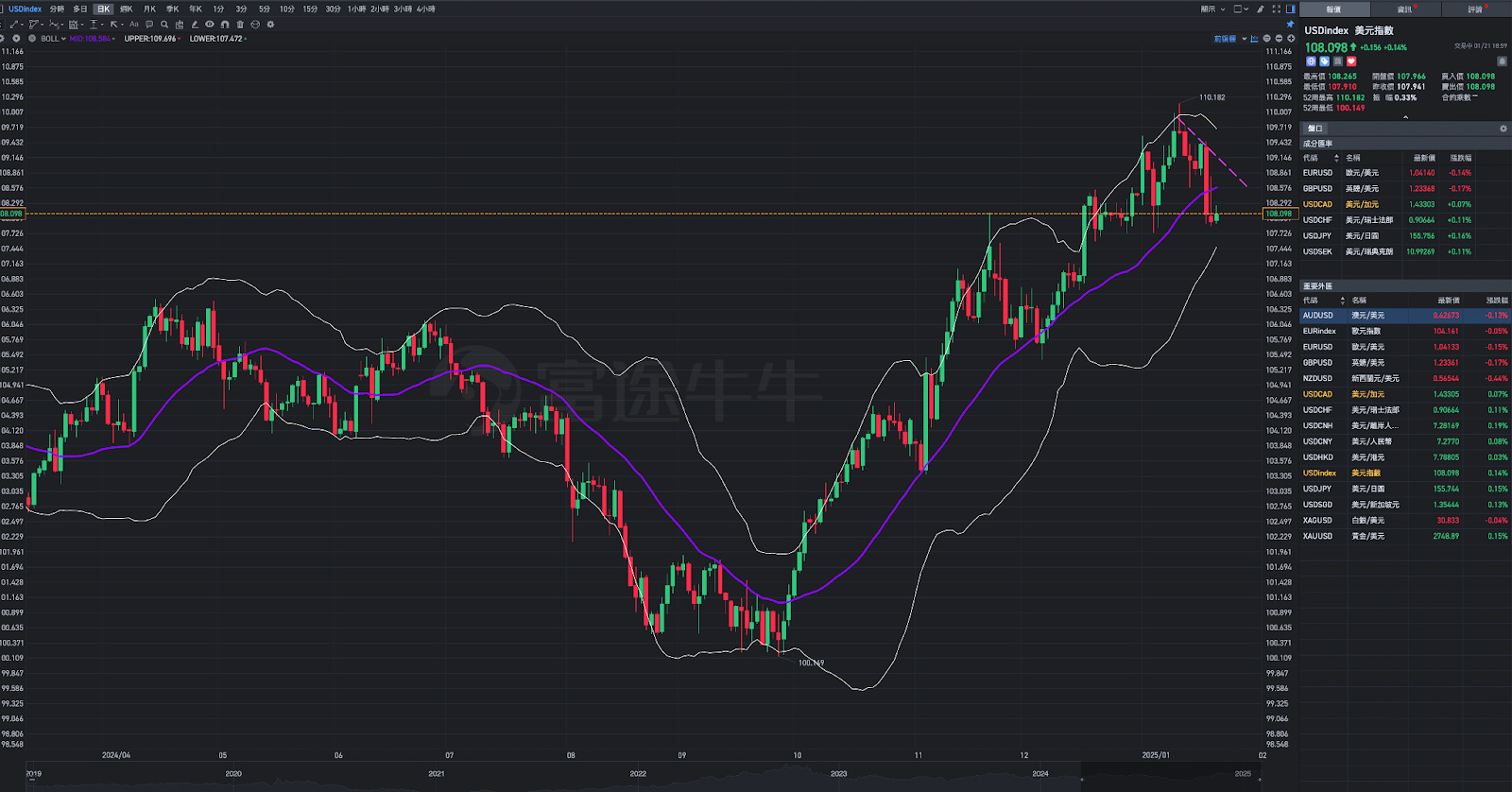Delete drawings with the trash icon
This screenshot has width=1512, height=792.
pyautogui.click(x=240, y=25)
